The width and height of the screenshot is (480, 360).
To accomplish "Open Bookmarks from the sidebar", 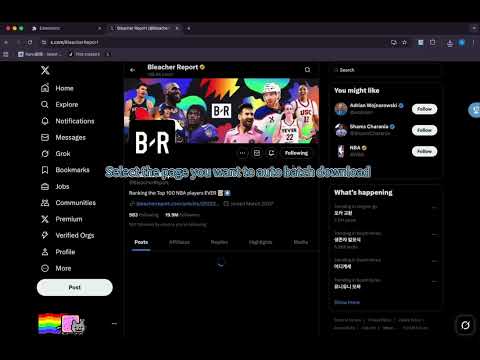I will (65, 170).
